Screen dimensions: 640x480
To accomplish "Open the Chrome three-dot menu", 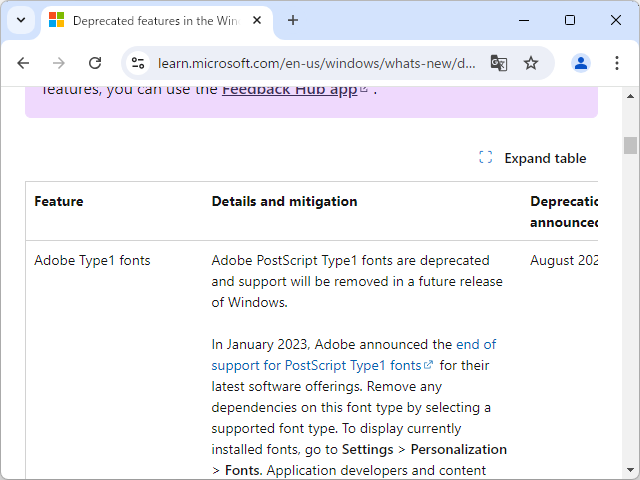I will (613, 63).
